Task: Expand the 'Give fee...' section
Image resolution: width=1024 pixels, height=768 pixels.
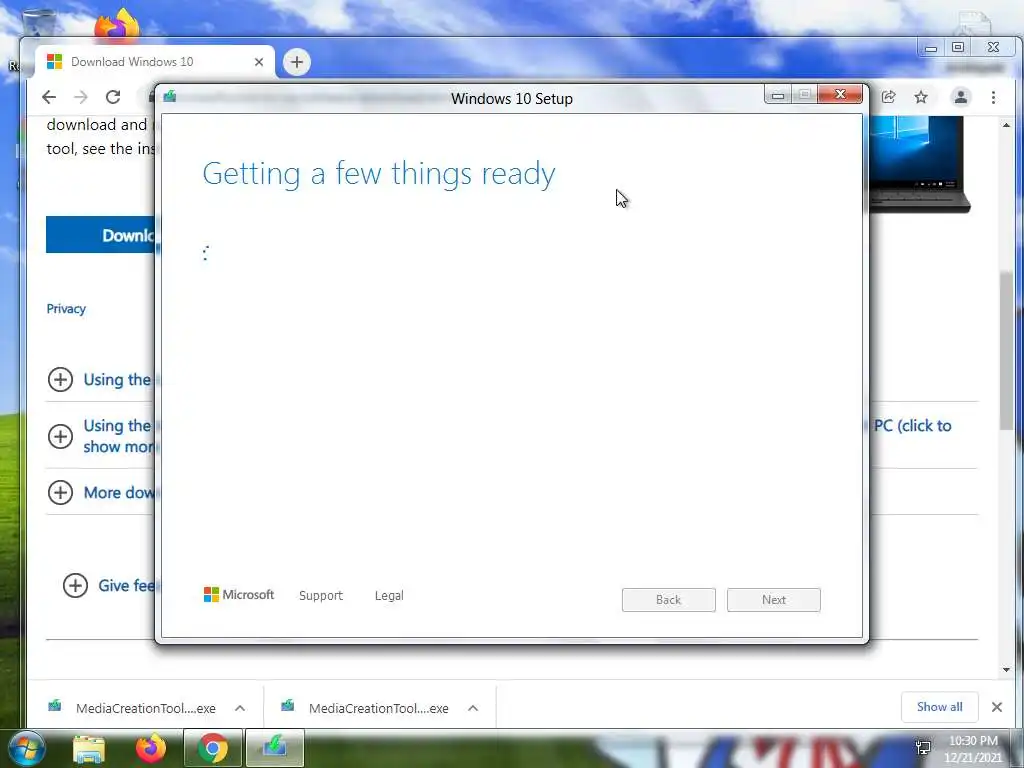Action: [x=75, y=586]
